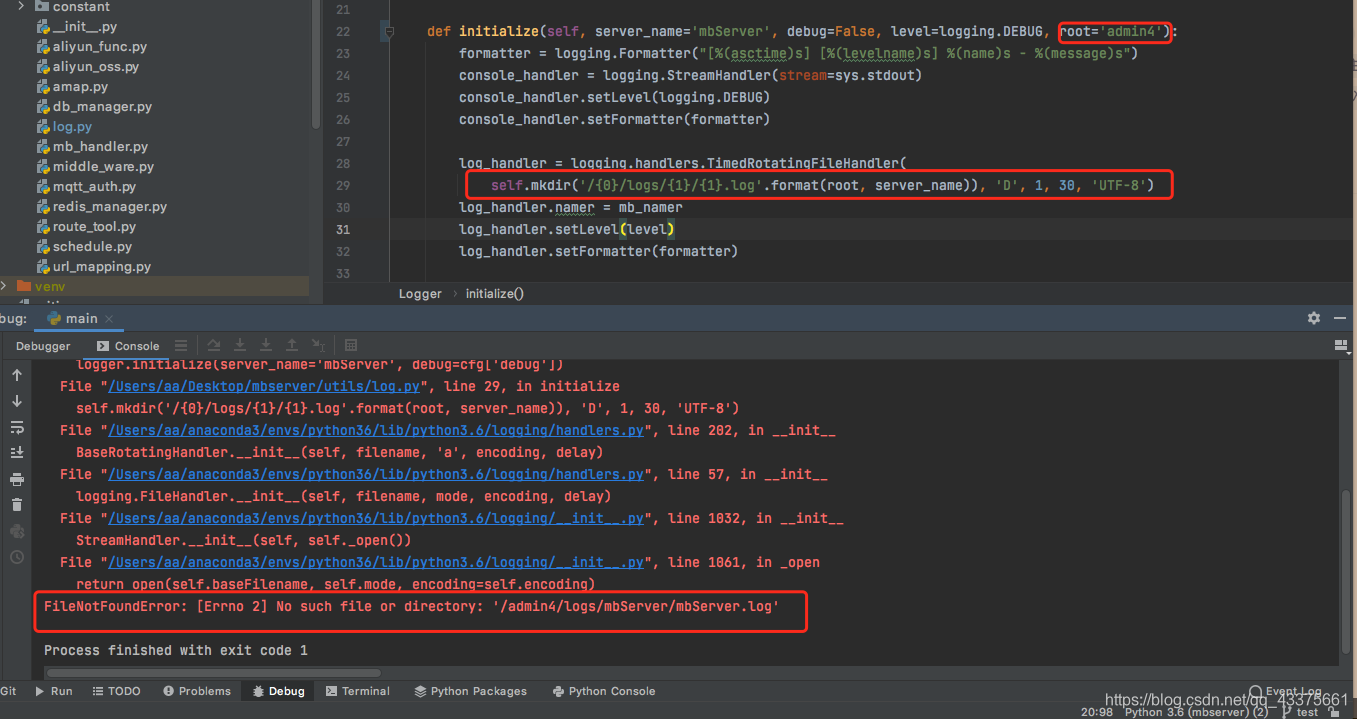Toggle scroll to end of console
This screenshot has height=719, width=1357.
click(x=17, y=453)
